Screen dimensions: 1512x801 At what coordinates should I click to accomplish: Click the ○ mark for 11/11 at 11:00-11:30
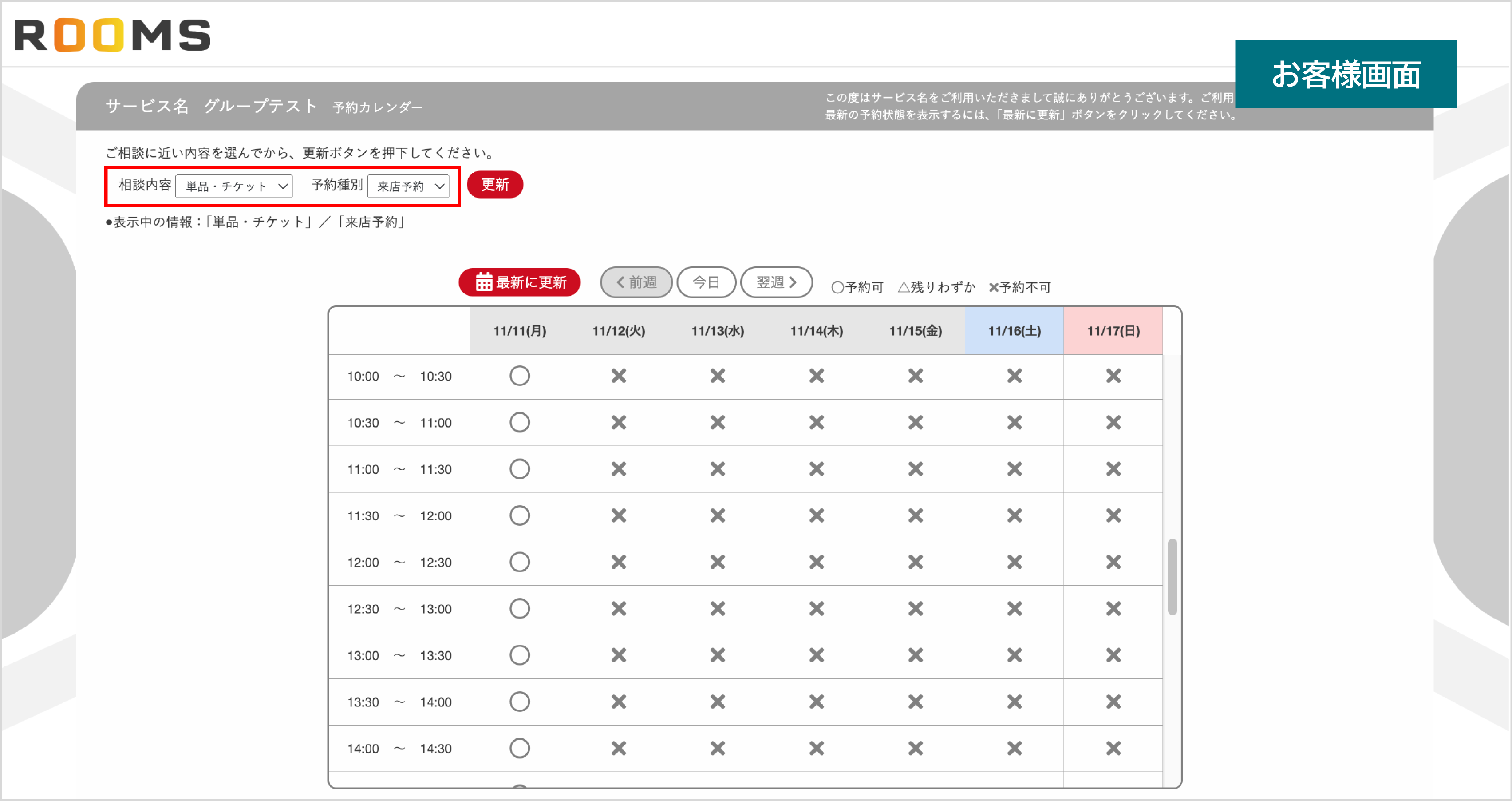(x=519, y=468)
